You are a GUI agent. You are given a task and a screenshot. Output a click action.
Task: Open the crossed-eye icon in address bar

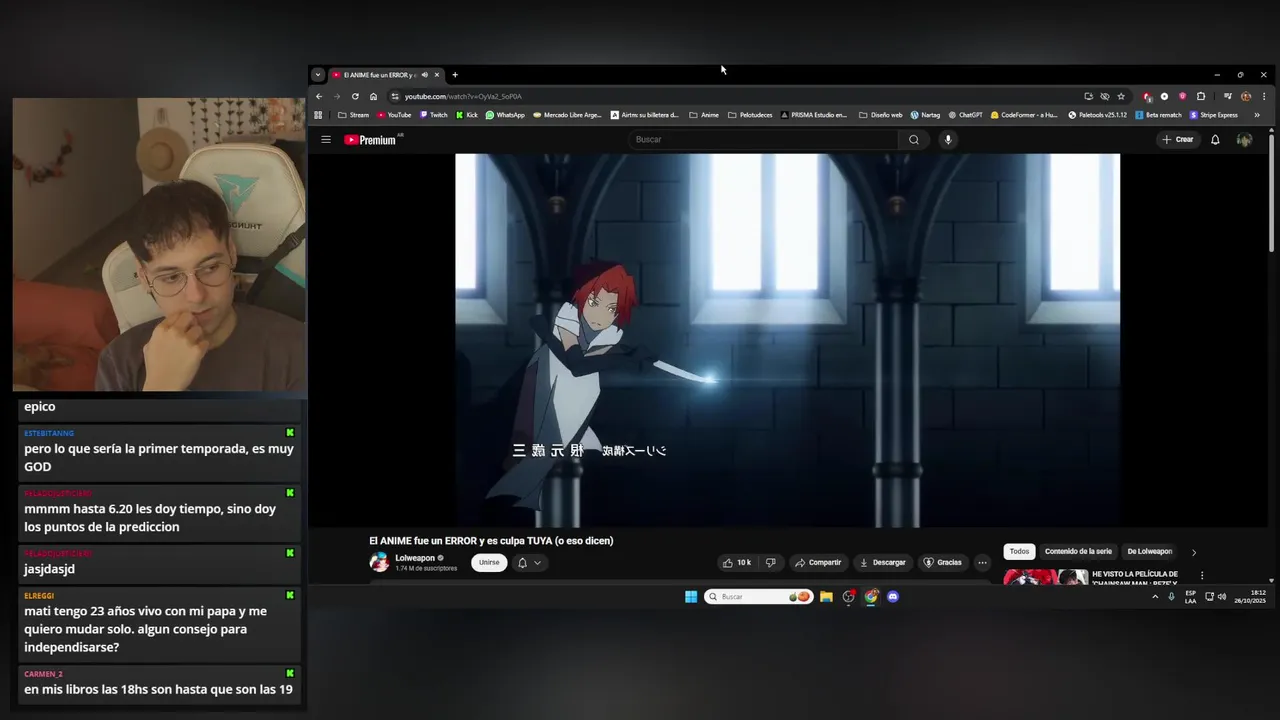pos(1105,97)
